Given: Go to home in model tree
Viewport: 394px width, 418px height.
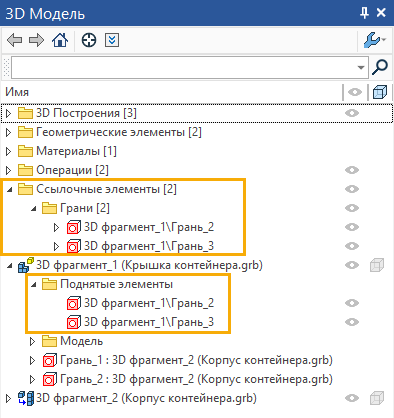Looking at the screenshot, I should (60, 40).
